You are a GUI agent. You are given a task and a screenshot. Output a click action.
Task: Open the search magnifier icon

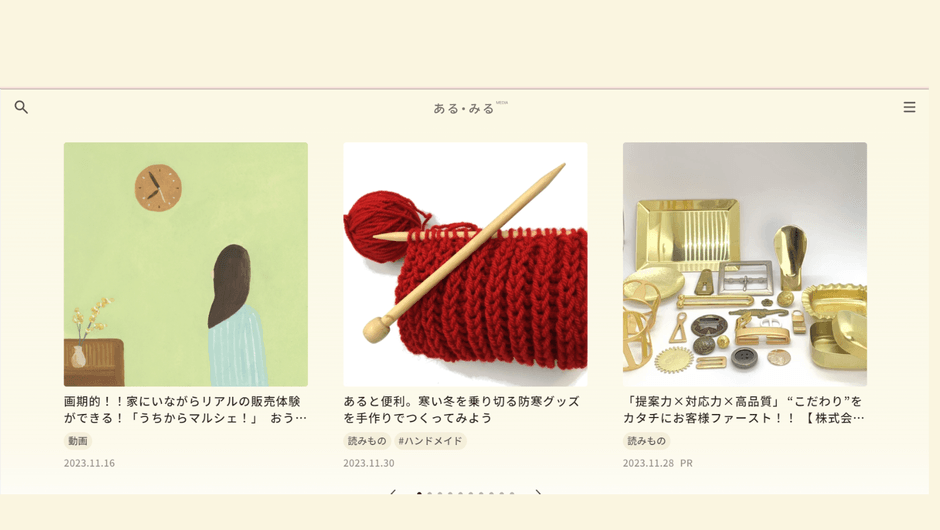[x=21, y=107]
